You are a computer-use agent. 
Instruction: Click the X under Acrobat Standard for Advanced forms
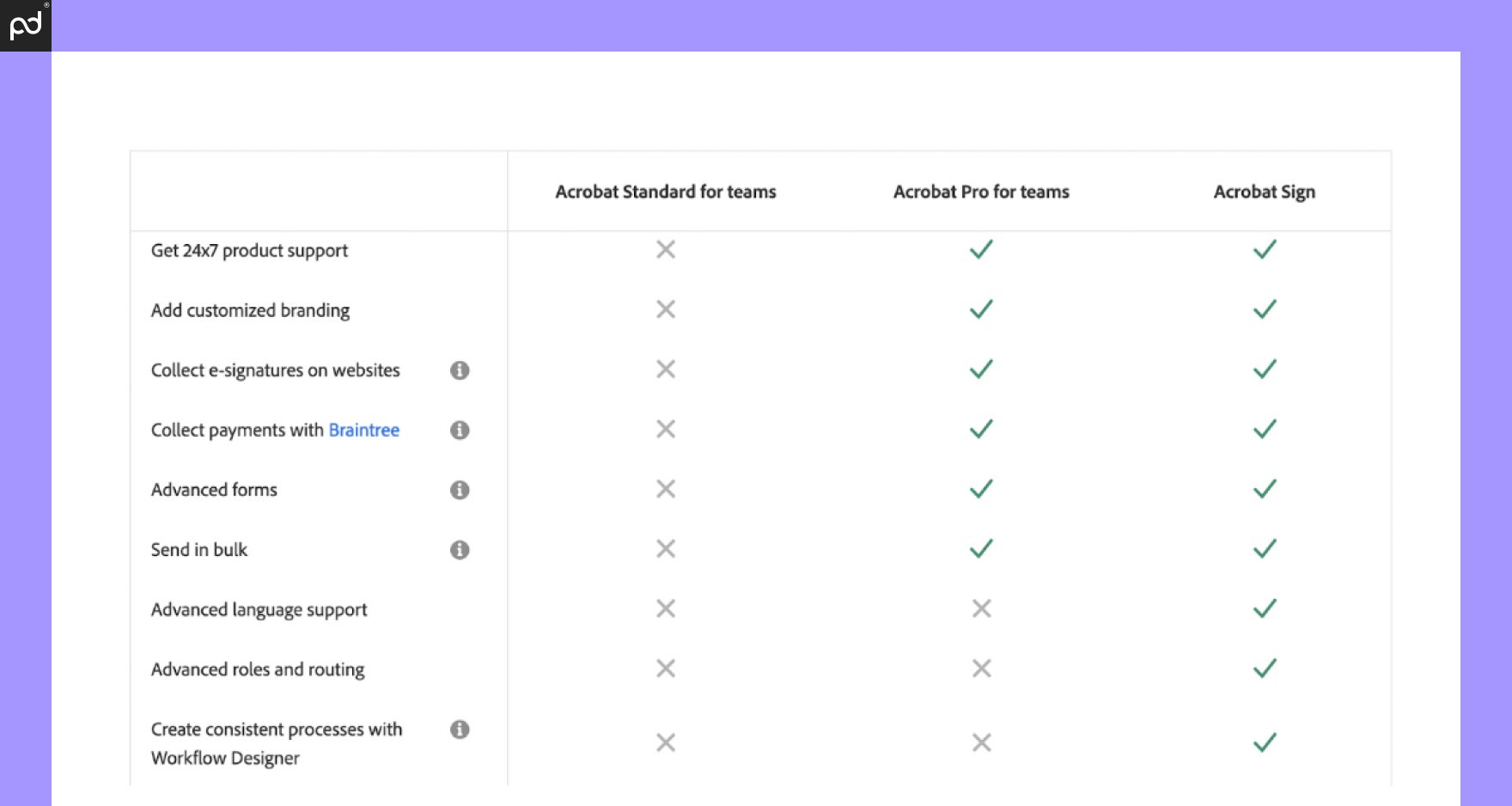point(664,490)
